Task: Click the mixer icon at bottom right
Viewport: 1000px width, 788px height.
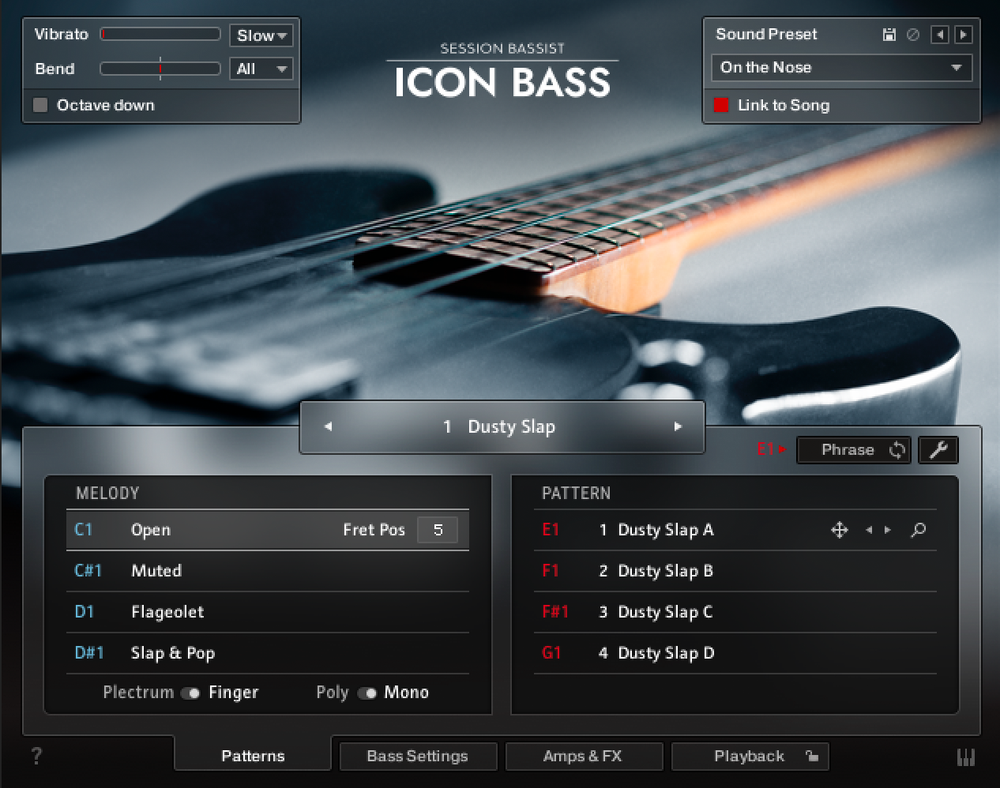Action: (x=964, y=757)
